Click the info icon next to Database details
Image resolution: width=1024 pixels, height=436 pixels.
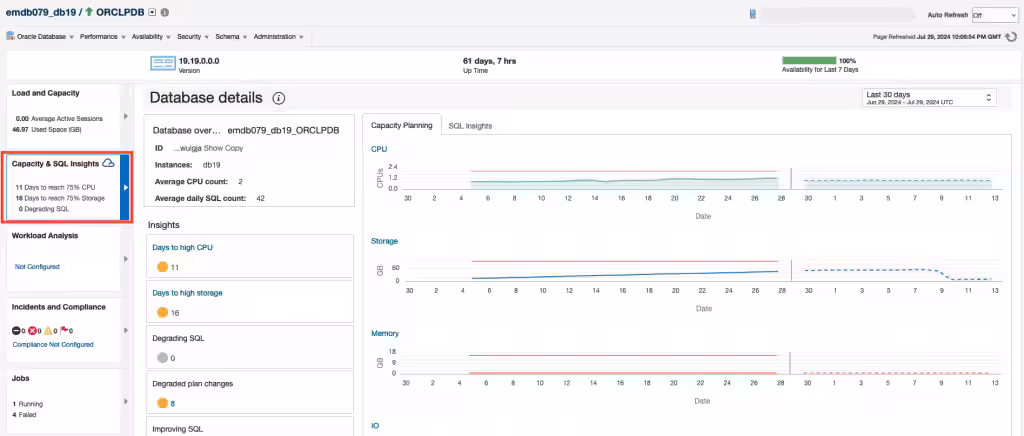click(279, 99)
